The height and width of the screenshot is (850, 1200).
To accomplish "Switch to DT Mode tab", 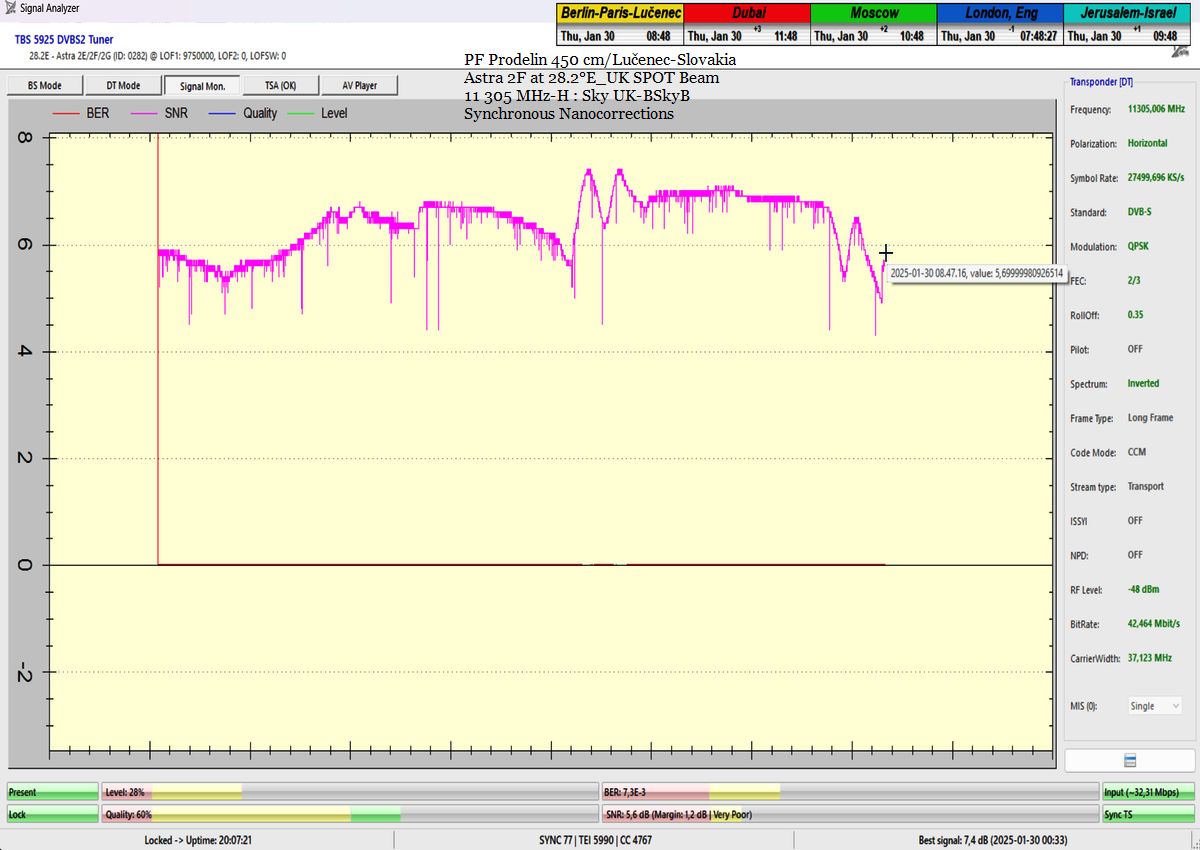I will [x=122, y=86].
